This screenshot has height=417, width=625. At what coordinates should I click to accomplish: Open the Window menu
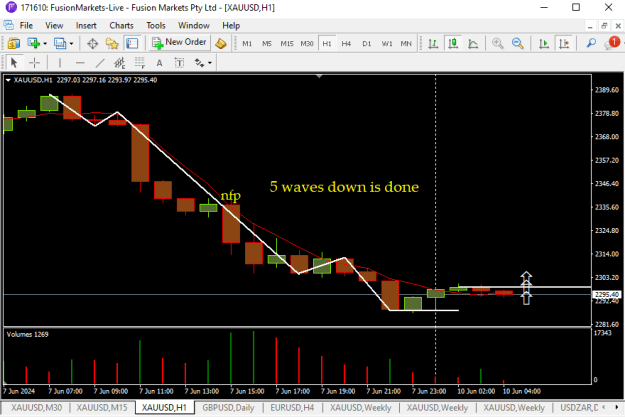coord(194,26)
